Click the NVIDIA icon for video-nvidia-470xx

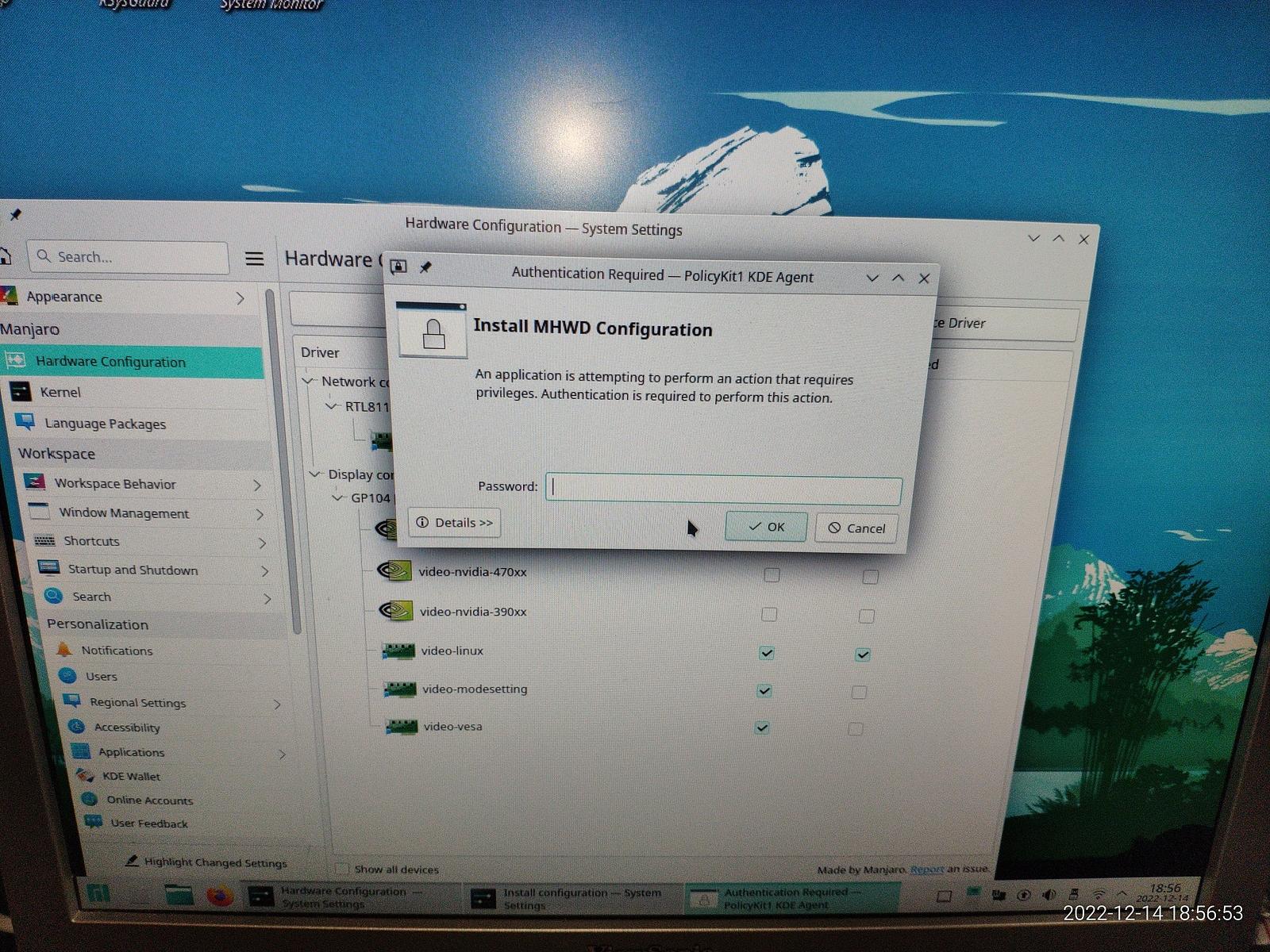point(394,570)
